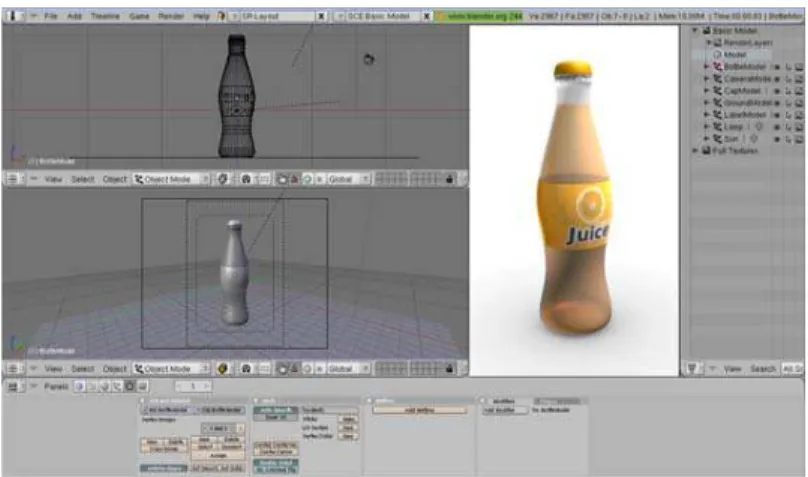Expand RenderLayers entry in outliner

(709, 42)
